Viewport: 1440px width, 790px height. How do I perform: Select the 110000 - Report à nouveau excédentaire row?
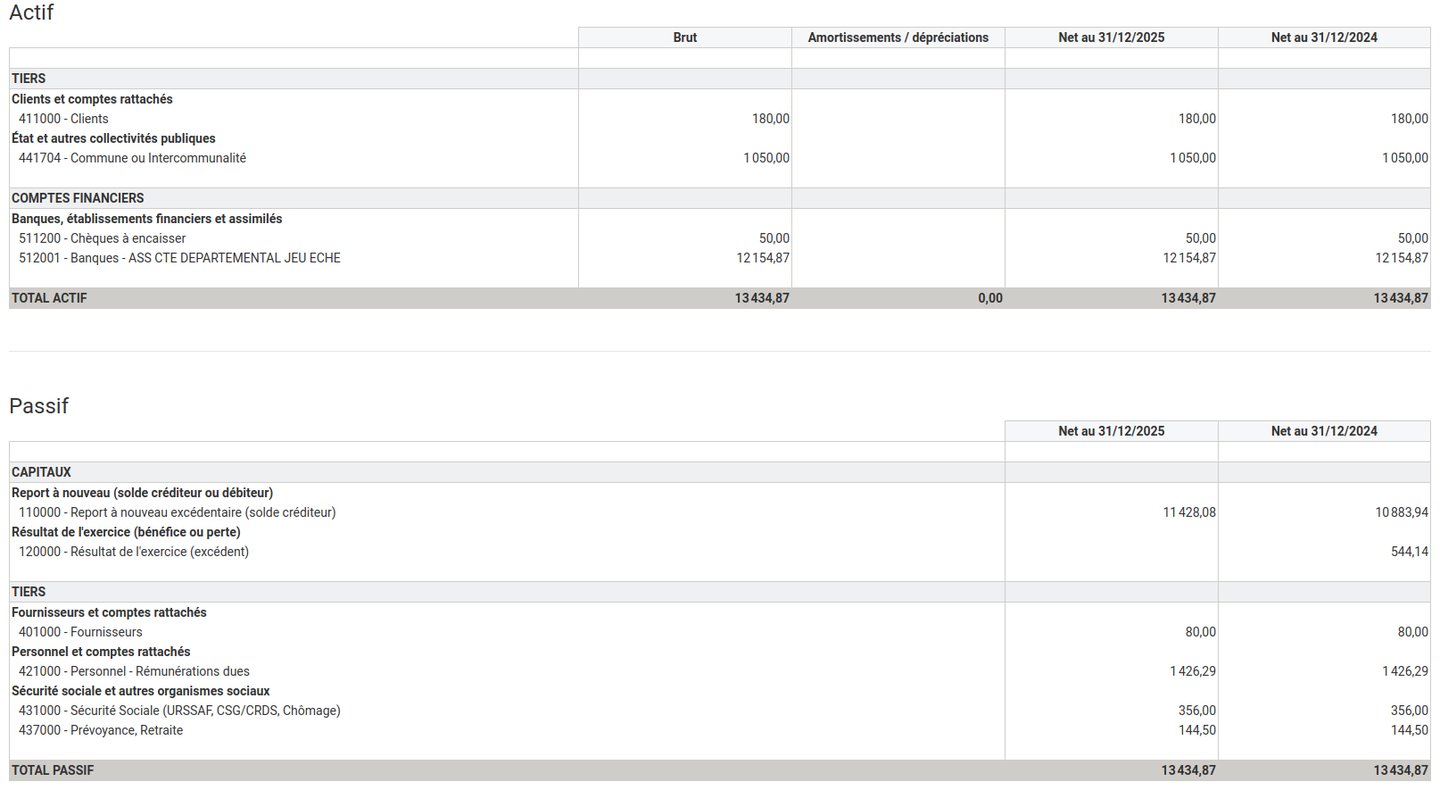tap(177, 512)
